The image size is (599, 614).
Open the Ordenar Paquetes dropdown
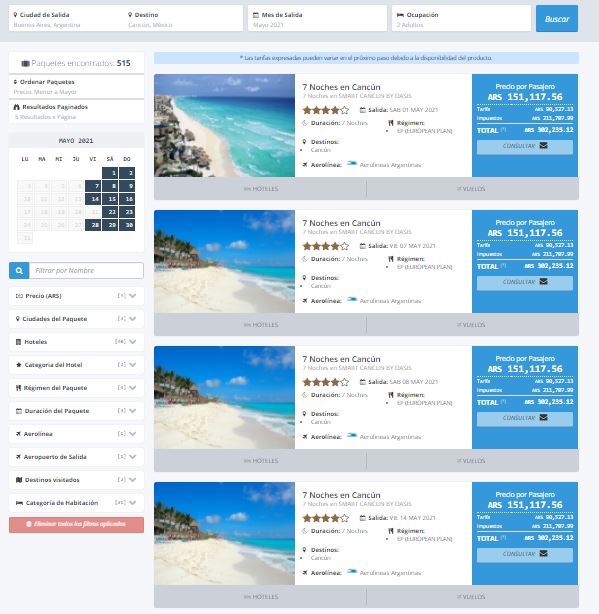pos(76,87)
